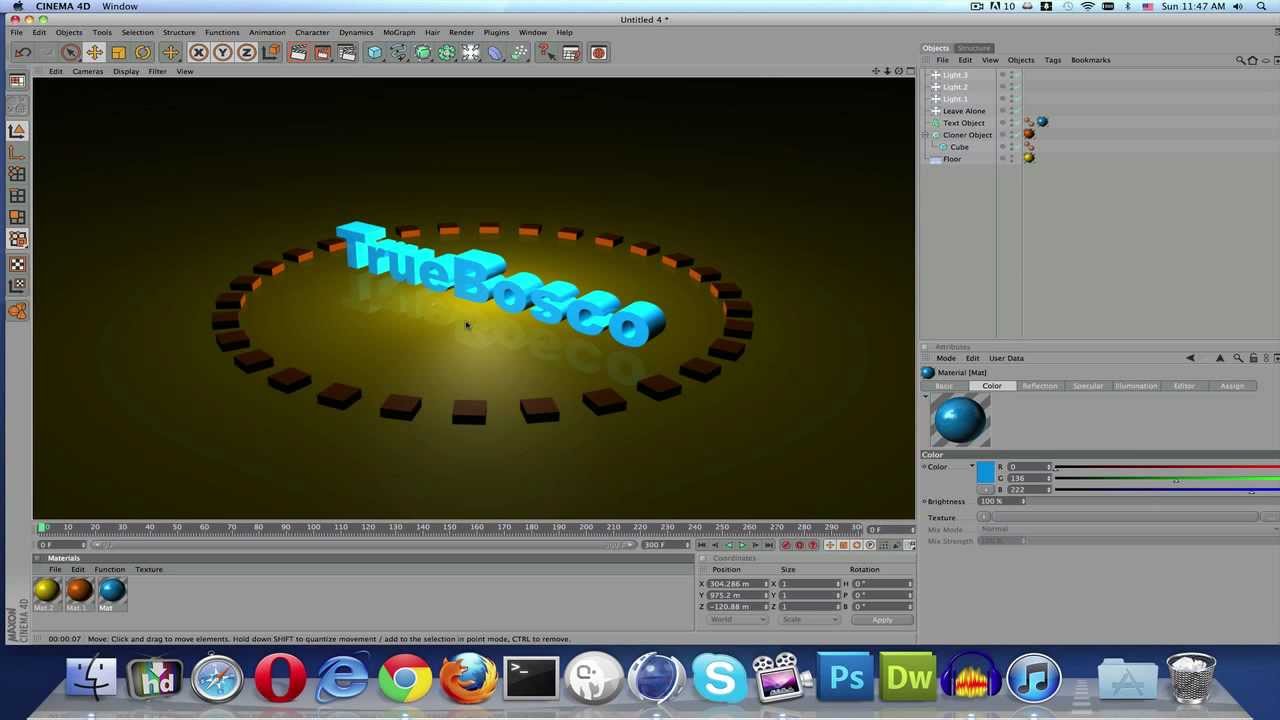Click the light/scene objects icon
This screenshot has height=720, width=1280.
coord(470,53)
